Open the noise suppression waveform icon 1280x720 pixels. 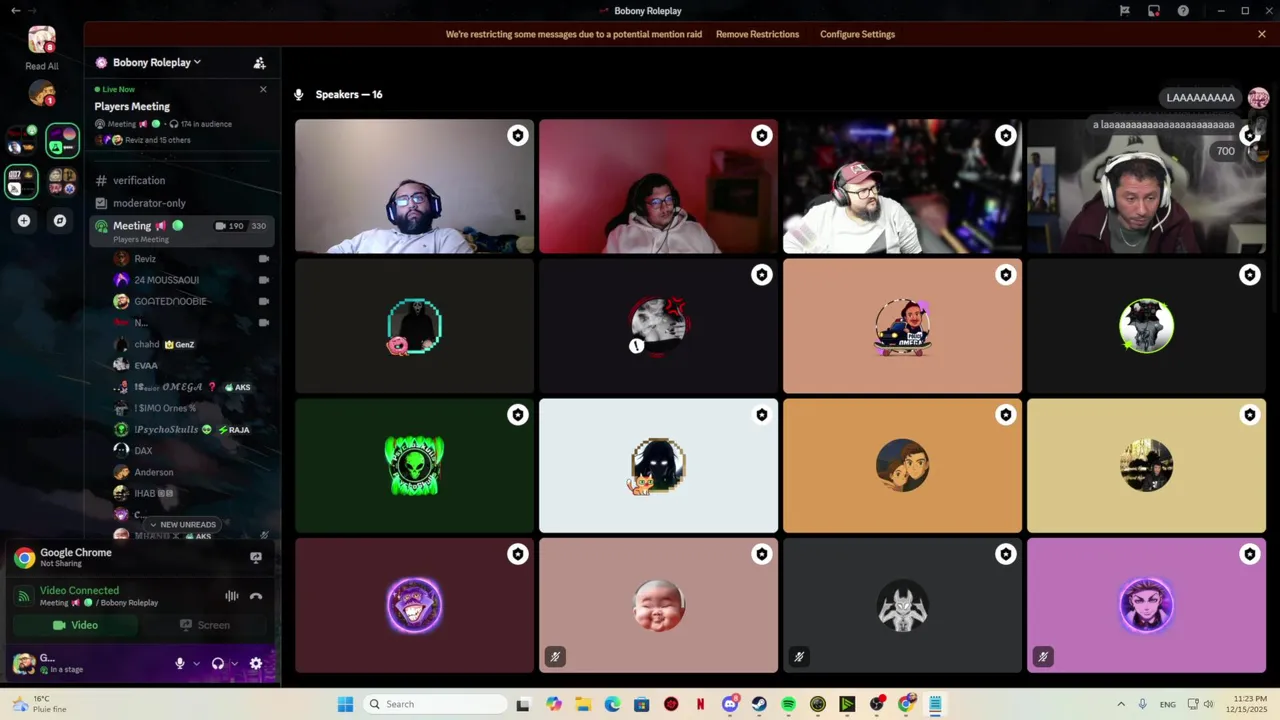[x=232, y=596]
